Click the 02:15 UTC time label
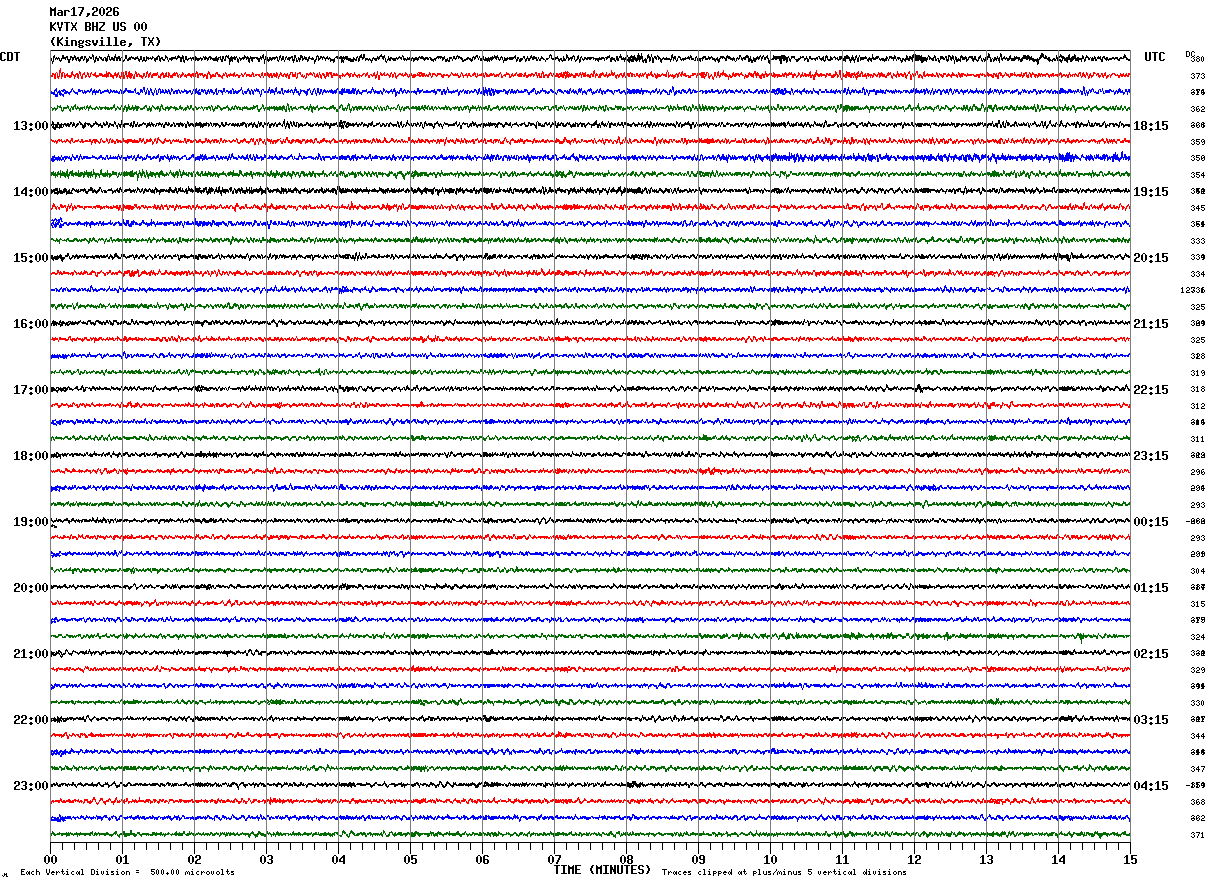The width and height of the screenshot is (1210, 886). click(x=1151, y=654)
